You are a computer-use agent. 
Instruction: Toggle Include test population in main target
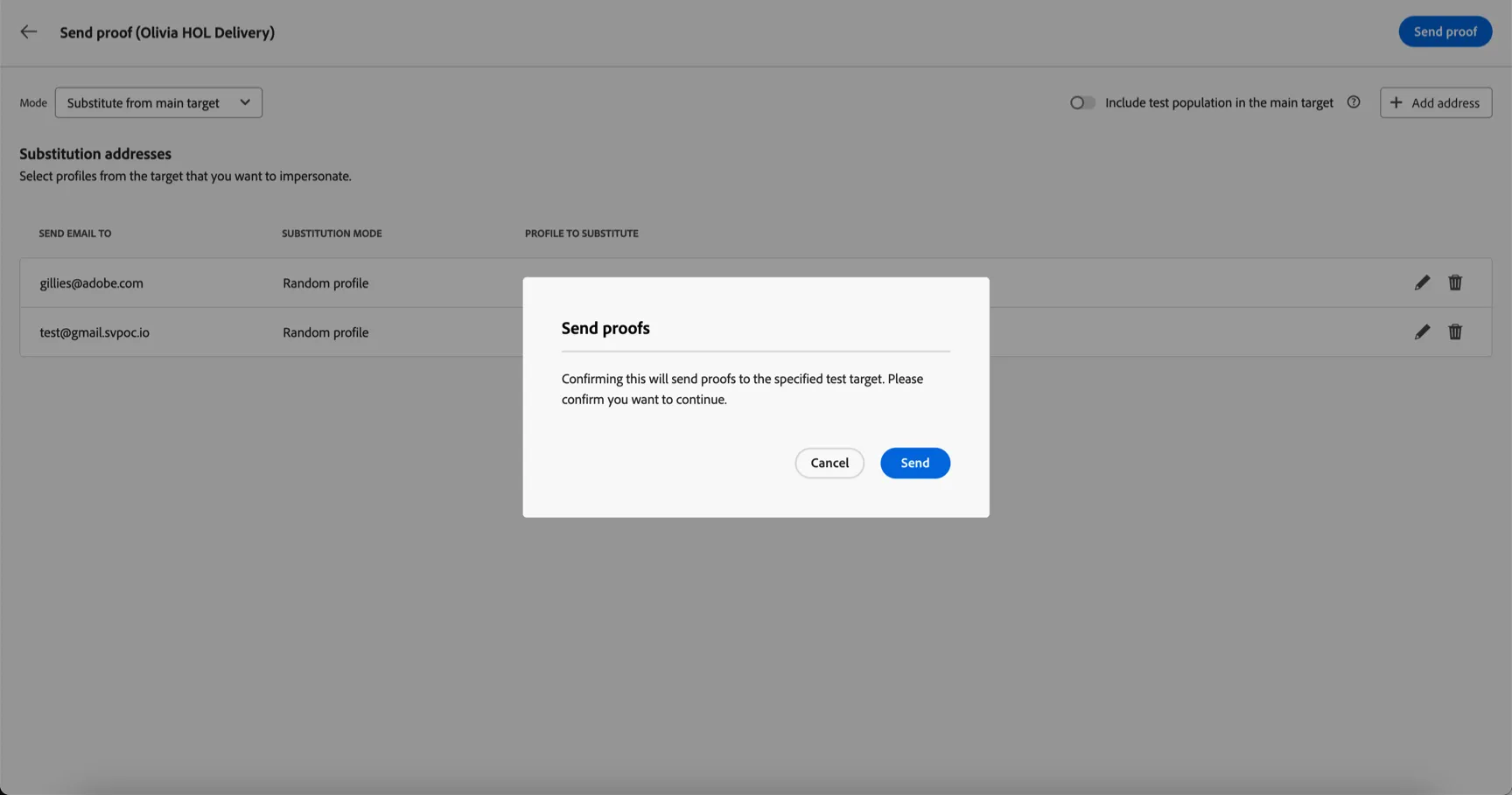click(1082, 102)
